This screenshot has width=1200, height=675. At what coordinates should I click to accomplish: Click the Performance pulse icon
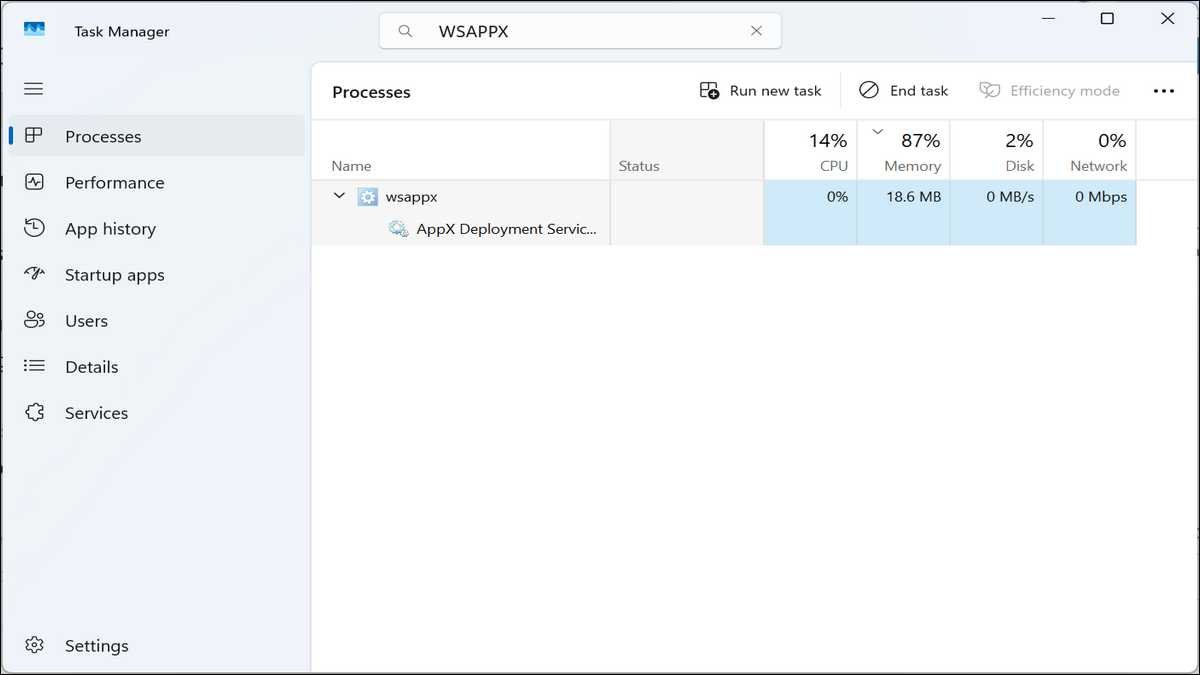tap(34, 182)
